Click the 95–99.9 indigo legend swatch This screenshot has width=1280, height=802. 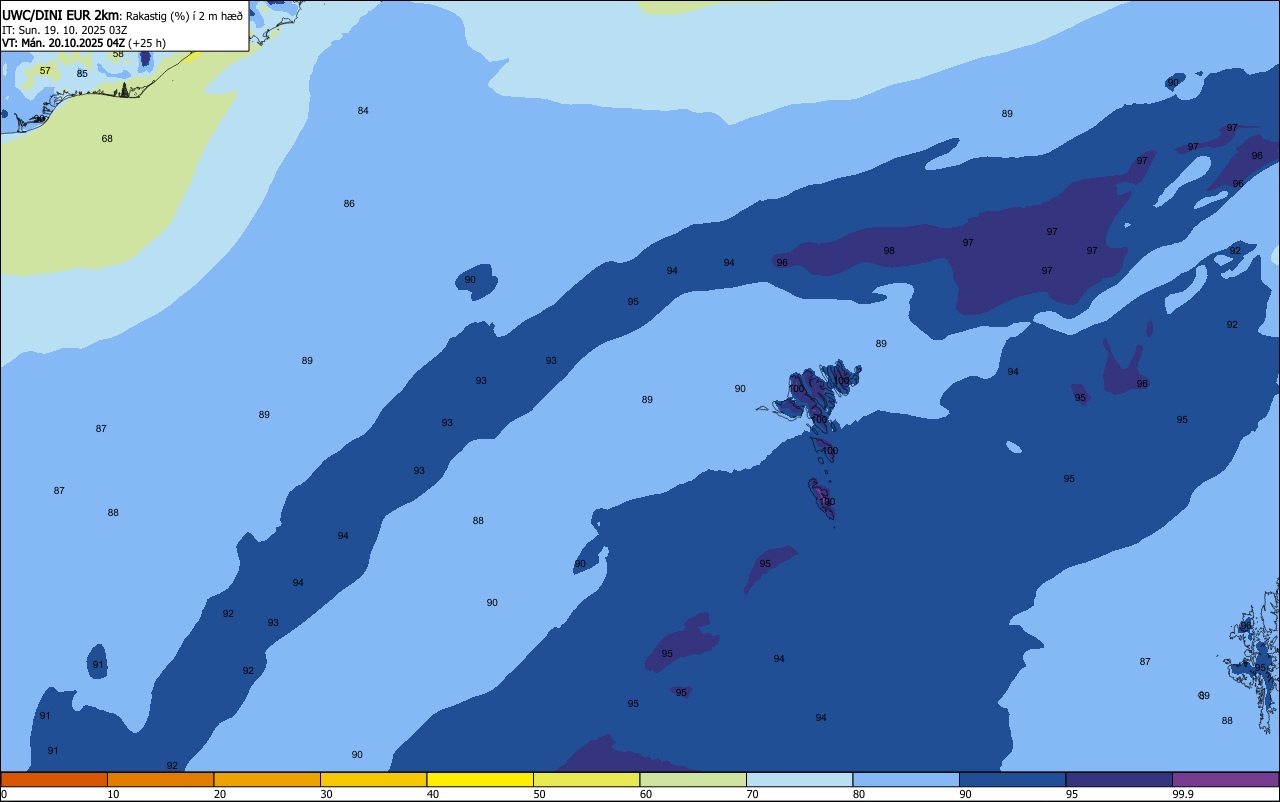pyautogui.click(x=1119, y=779)
